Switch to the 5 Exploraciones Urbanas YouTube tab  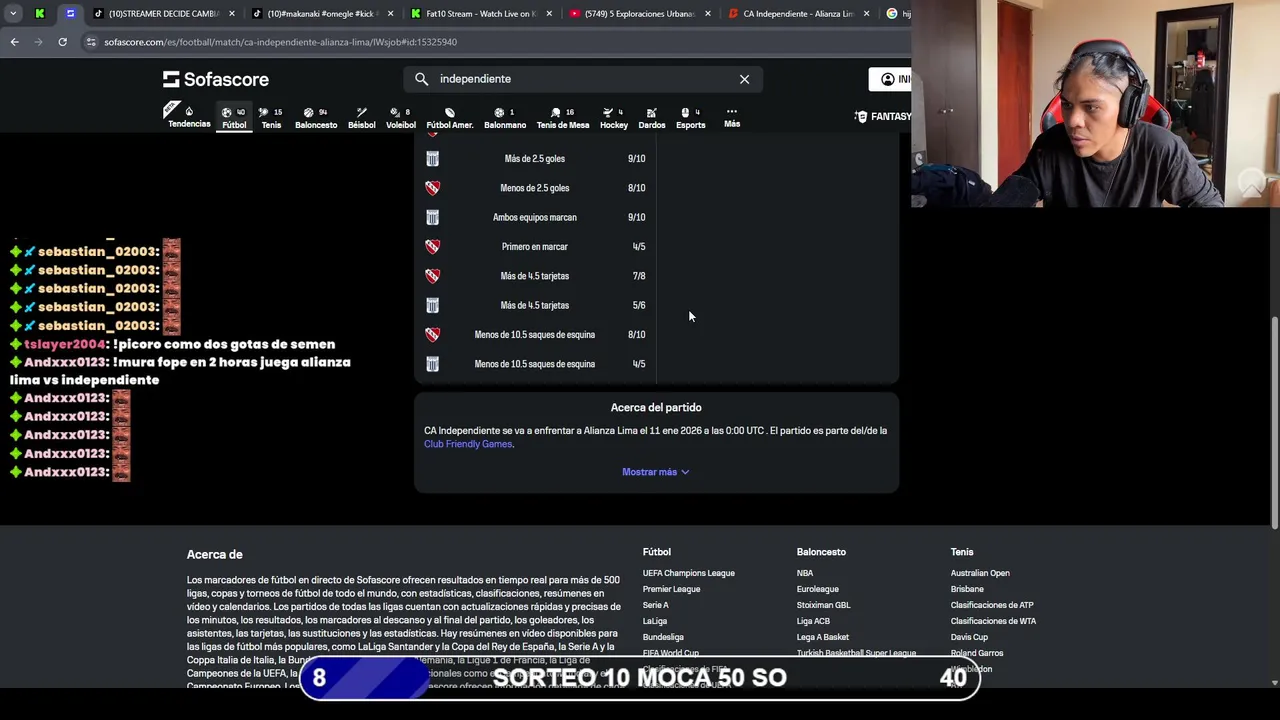click(640, 14)
